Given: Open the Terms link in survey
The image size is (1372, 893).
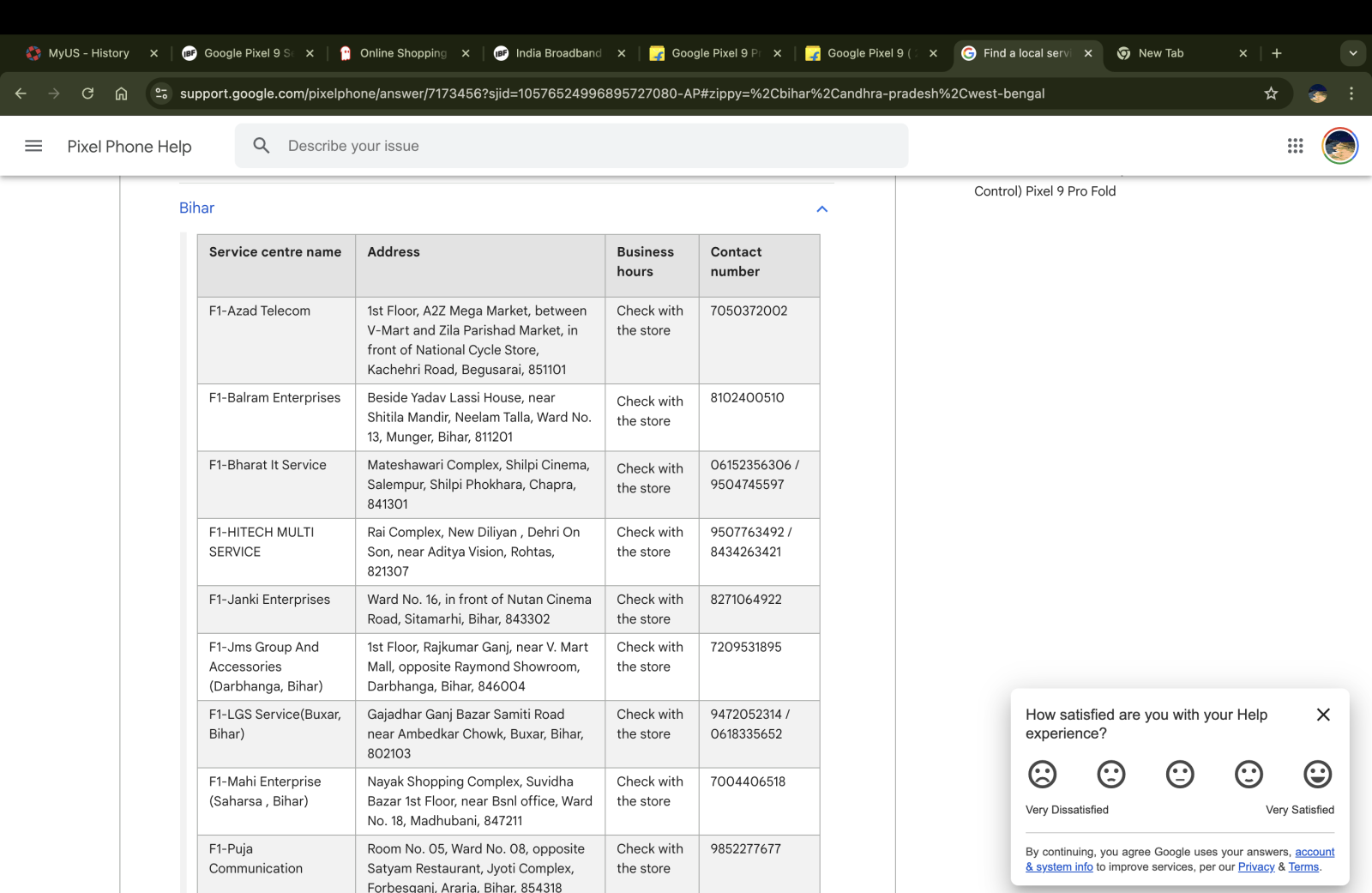Looking at the screenshot, I should tap(1303, 866).
